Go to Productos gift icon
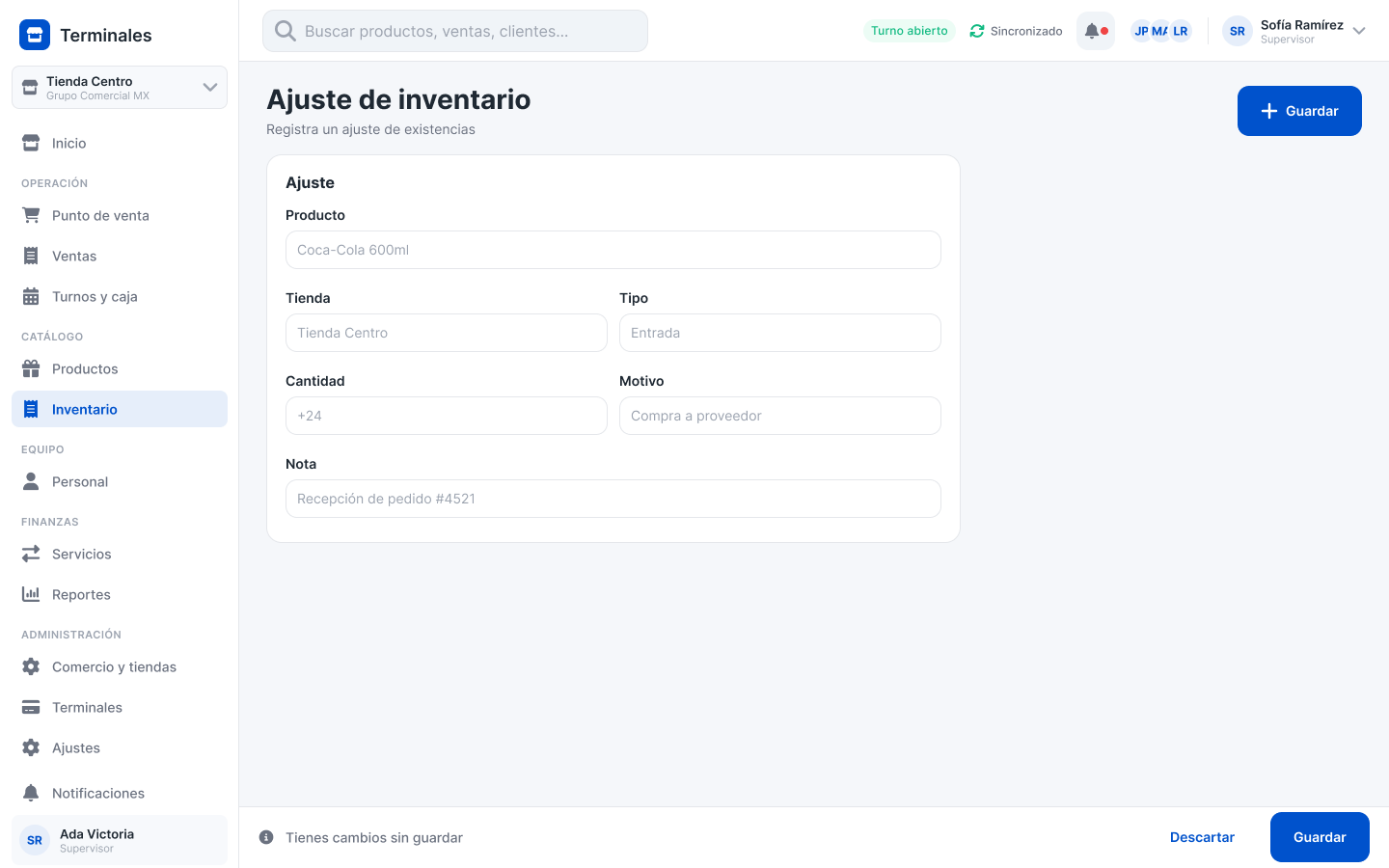Viewport: 1389px width, 868px height. point(31,368)
